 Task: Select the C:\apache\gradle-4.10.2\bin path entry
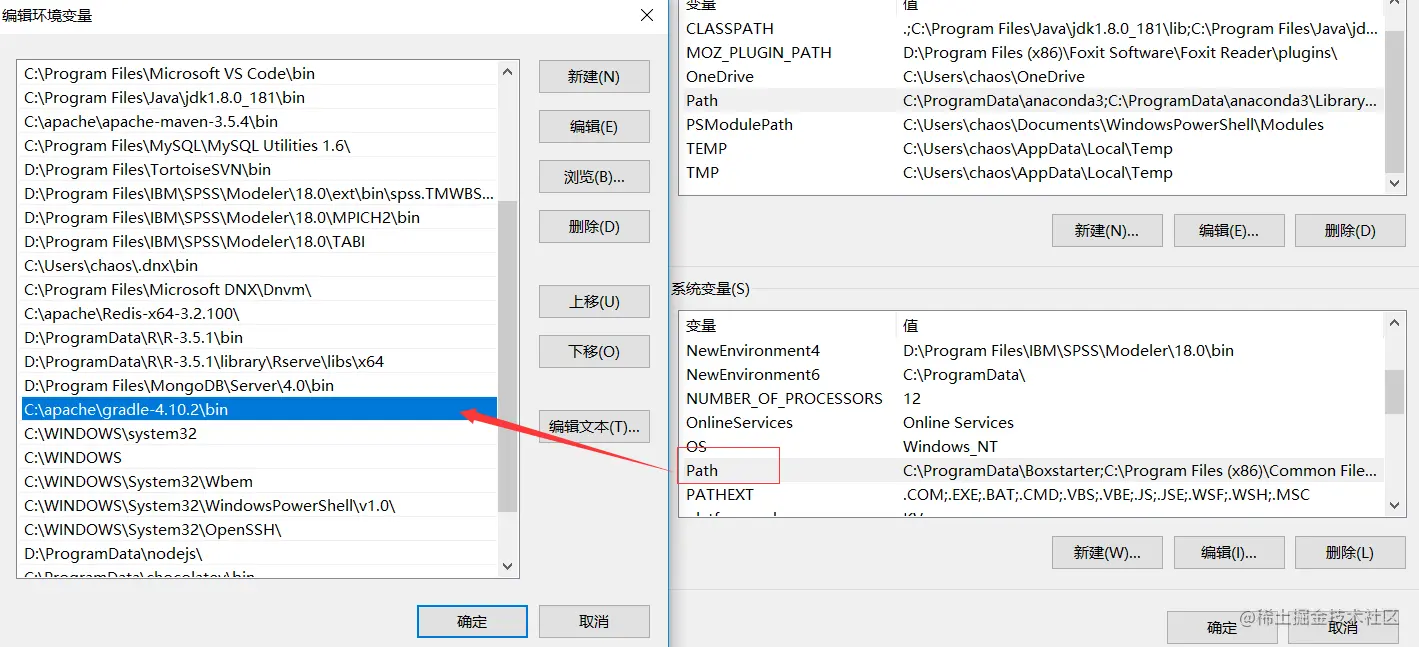click(259, 409)
